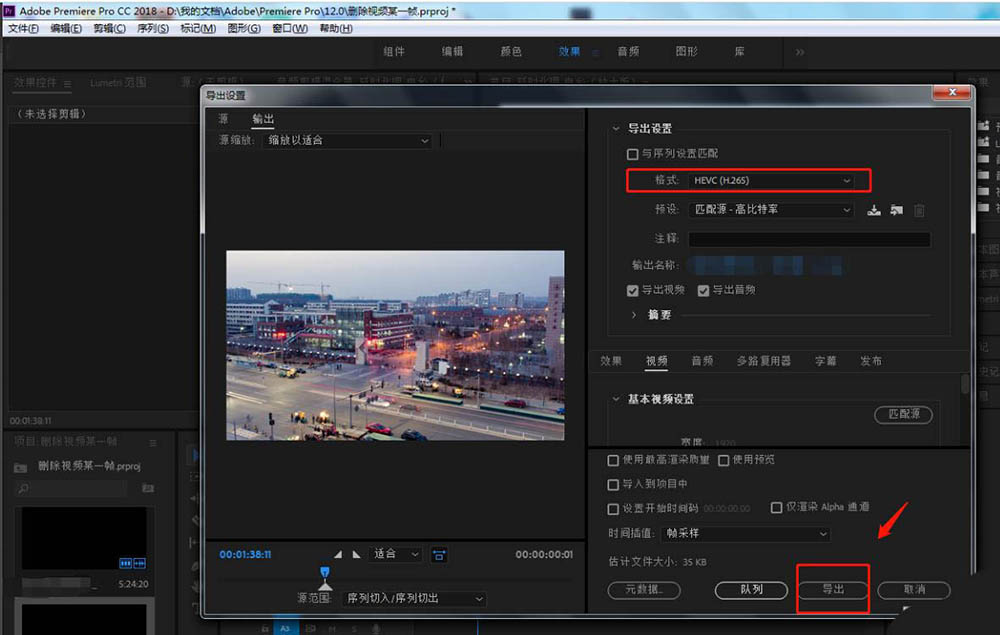Click the Import Preset icon
1000x635 pixels.
click(895, 210)
